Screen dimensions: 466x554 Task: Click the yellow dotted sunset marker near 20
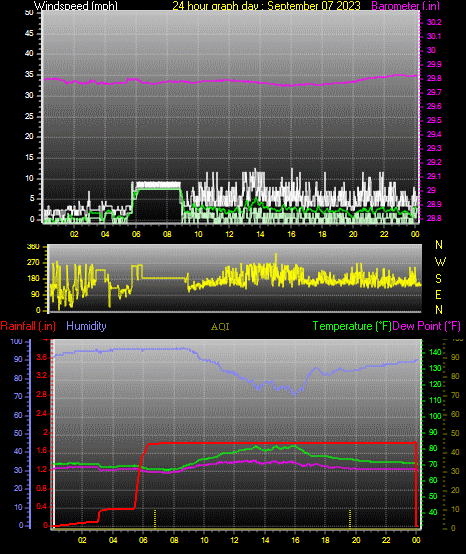tap(350, 518)
